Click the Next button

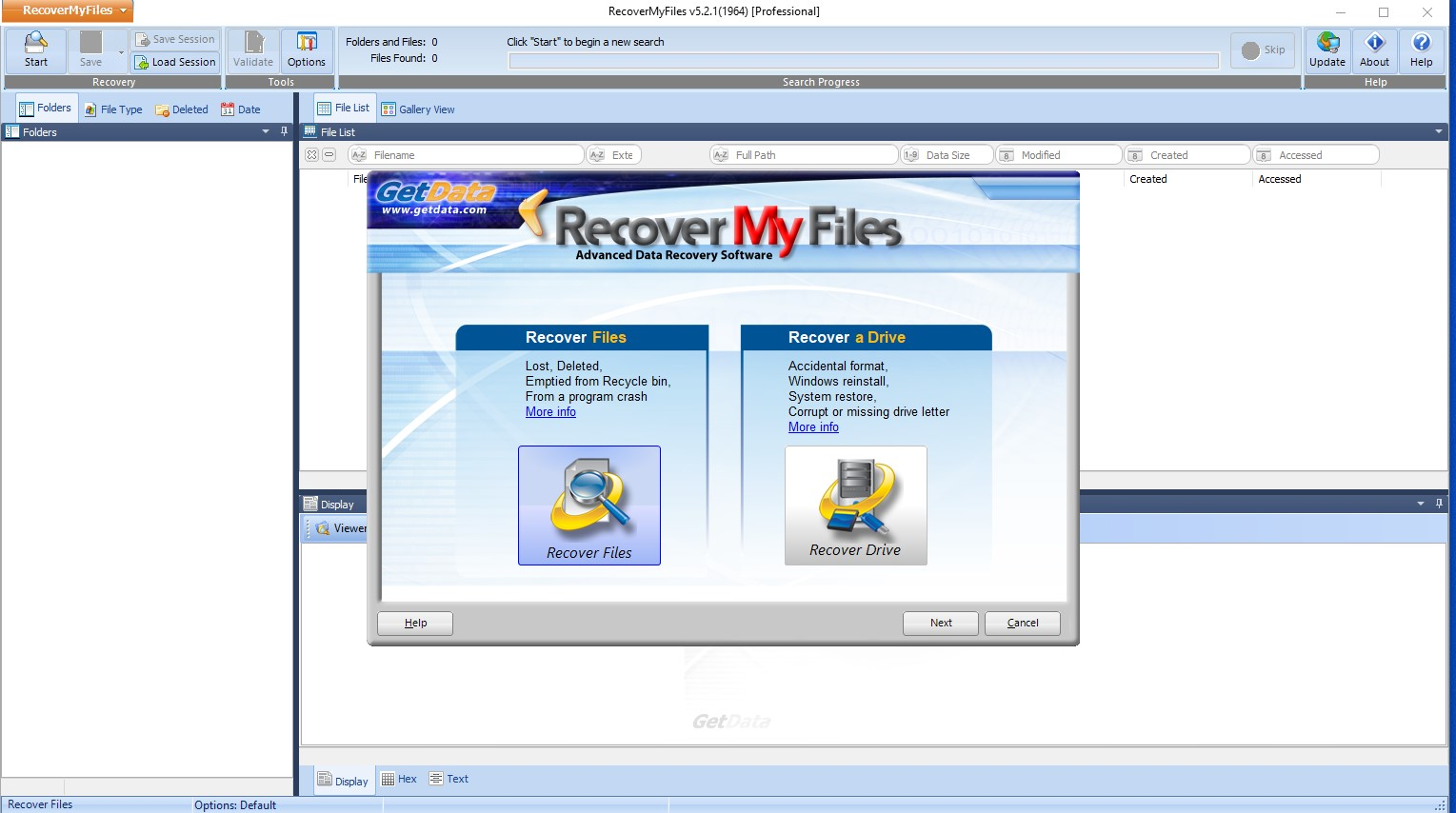coord(941,623)
